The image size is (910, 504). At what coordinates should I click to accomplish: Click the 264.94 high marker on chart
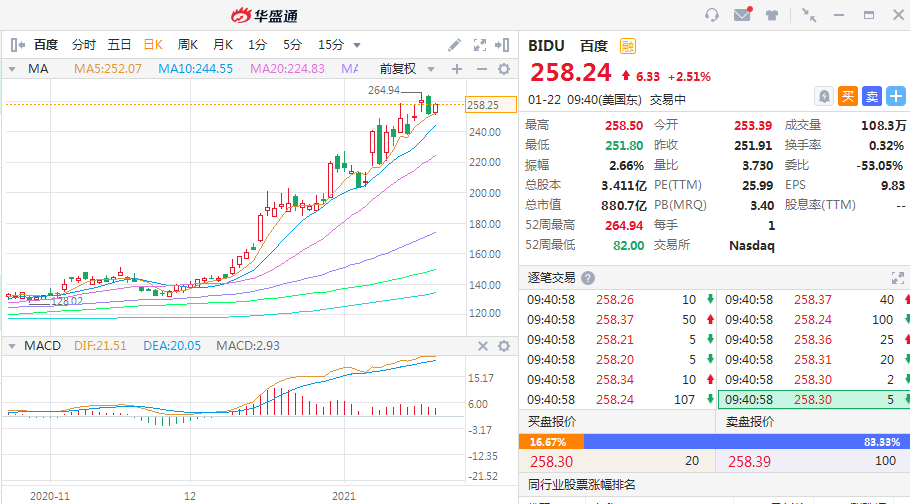[x=384, y=91]
